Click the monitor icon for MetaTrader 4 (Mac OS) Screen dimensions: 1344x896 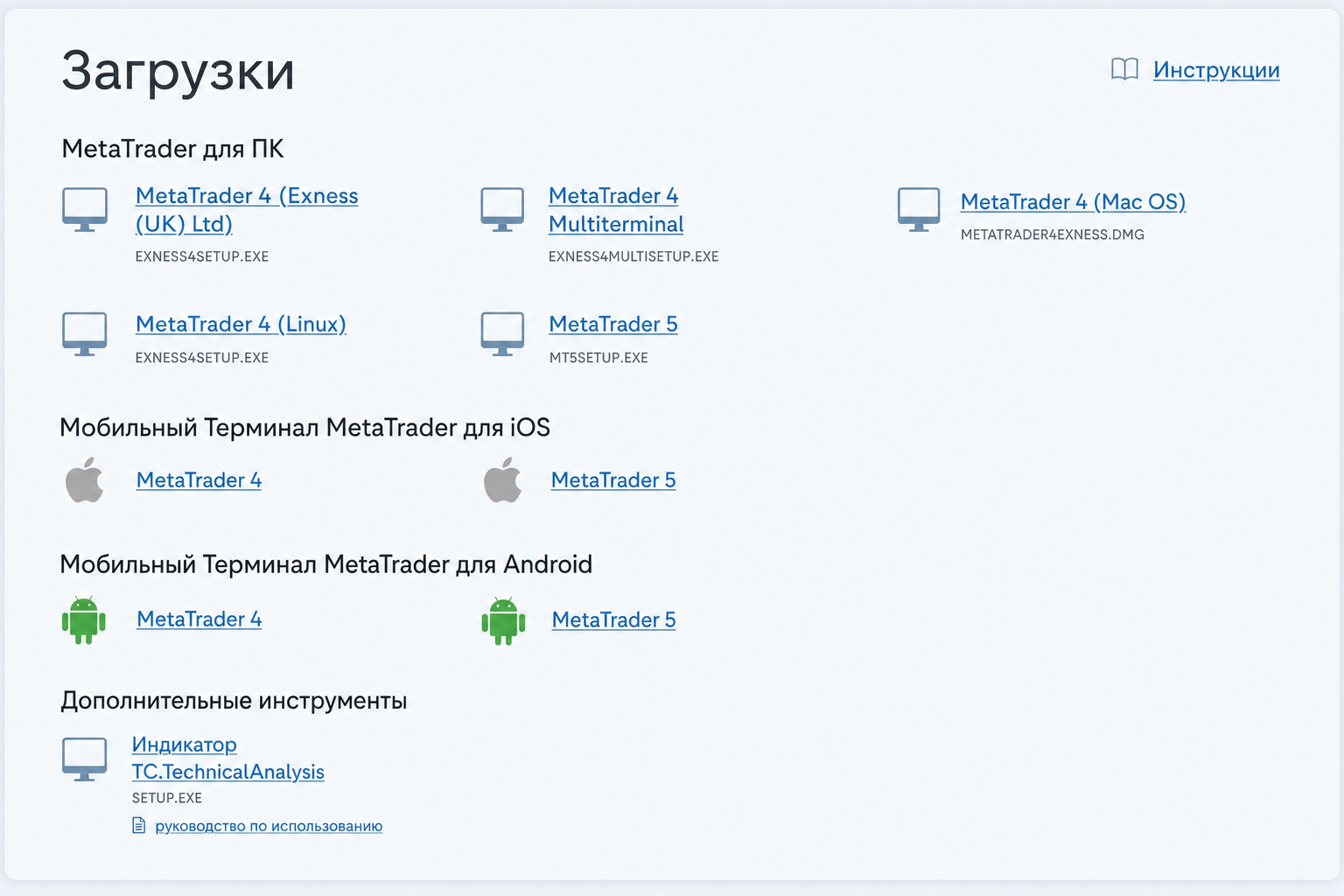click(919, 210)
